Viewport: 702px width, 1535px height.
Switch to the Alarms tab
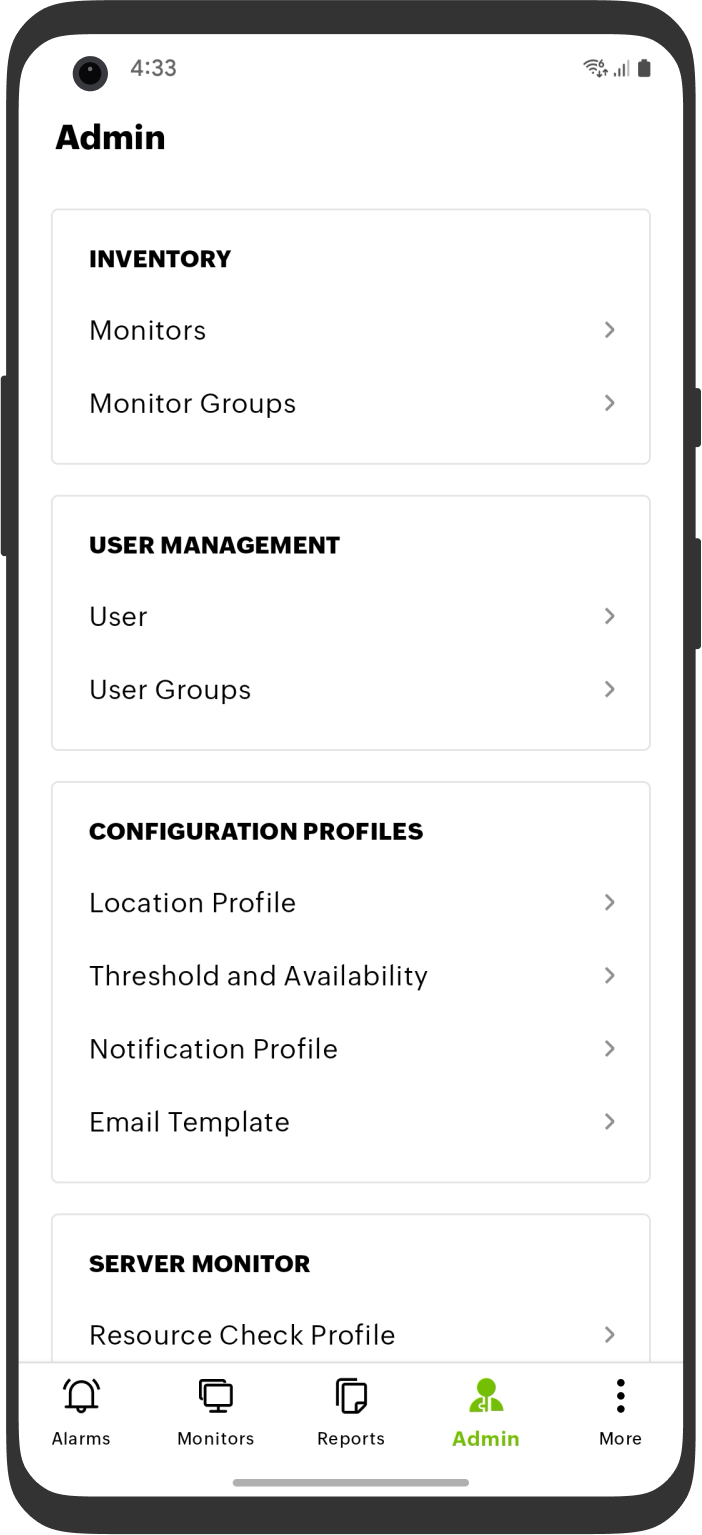pos(80,1412)
